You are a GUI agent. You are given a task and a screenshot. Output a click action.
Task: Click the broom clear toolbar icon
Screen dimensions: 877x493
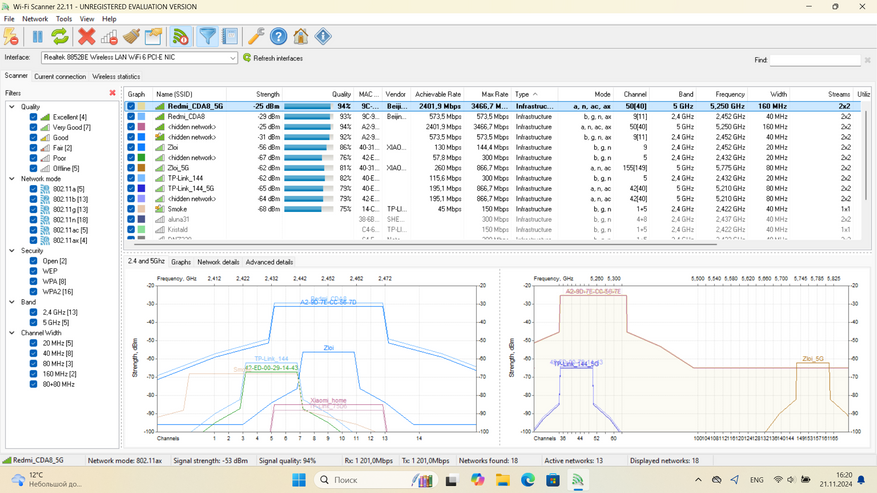click(x=131, y=37)
